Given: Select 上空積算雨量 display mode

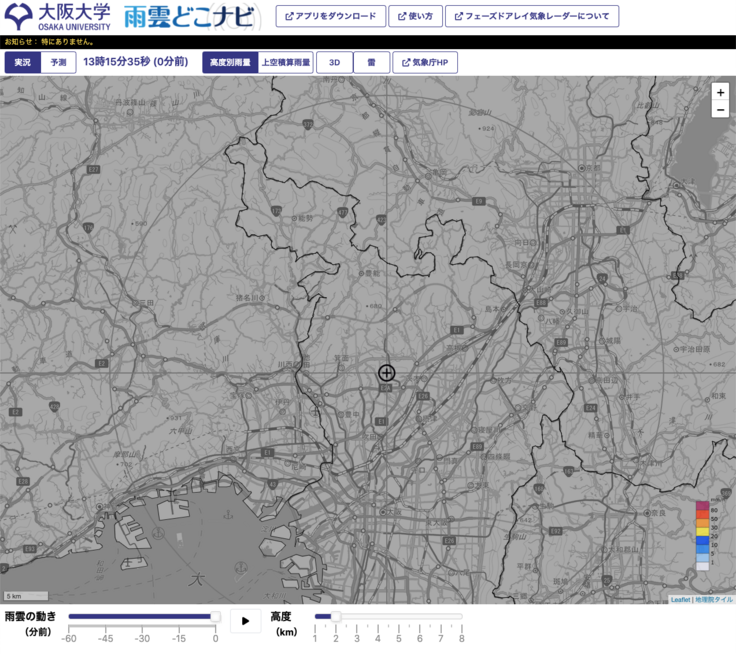Looking at the screenshot, I should (286, 62).
